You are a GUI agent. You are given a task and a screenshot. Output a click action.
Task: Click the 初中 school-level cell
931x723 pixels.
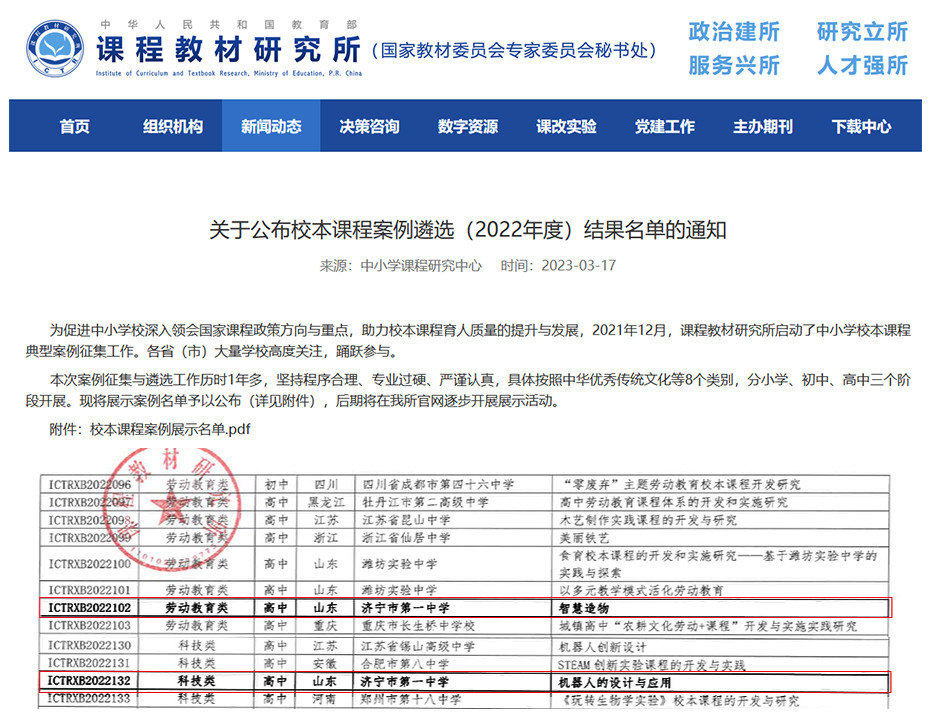coord(276,484)
